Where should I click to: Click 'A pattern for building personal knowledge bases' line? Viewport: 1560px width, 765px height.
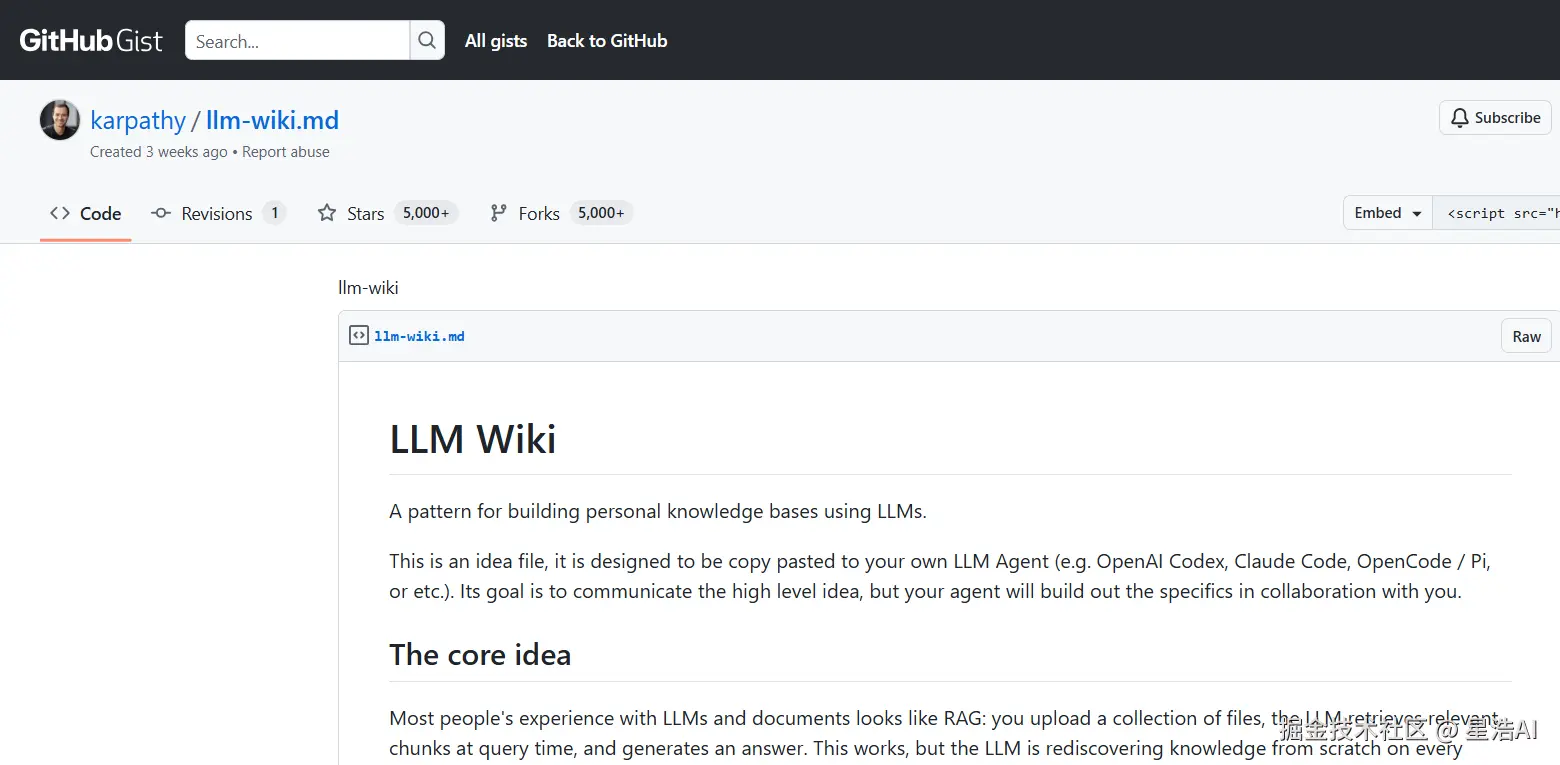pyautogui.click(x=658, y=511)
